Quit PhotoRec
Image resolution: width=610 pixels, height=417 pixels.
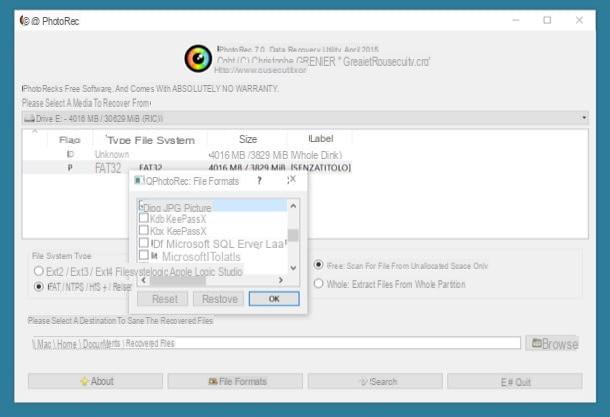click(515, 381)
